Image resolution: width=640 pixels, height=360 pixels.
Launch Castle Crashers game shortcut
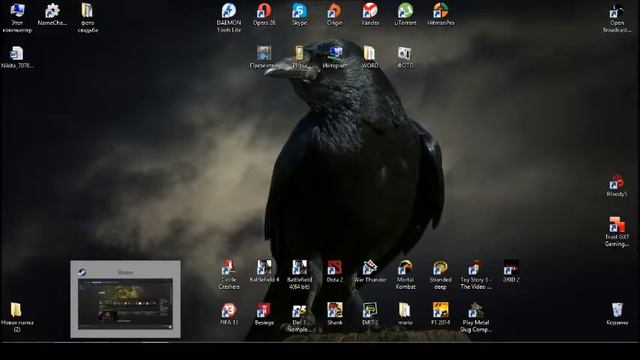[x=229, y=274]
